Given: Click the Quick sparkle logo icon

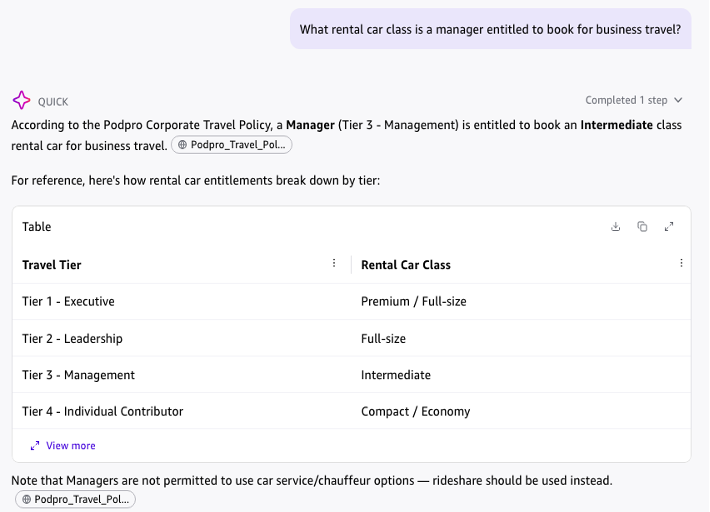Looking at the screenshot, I should (x=21, y=100).
